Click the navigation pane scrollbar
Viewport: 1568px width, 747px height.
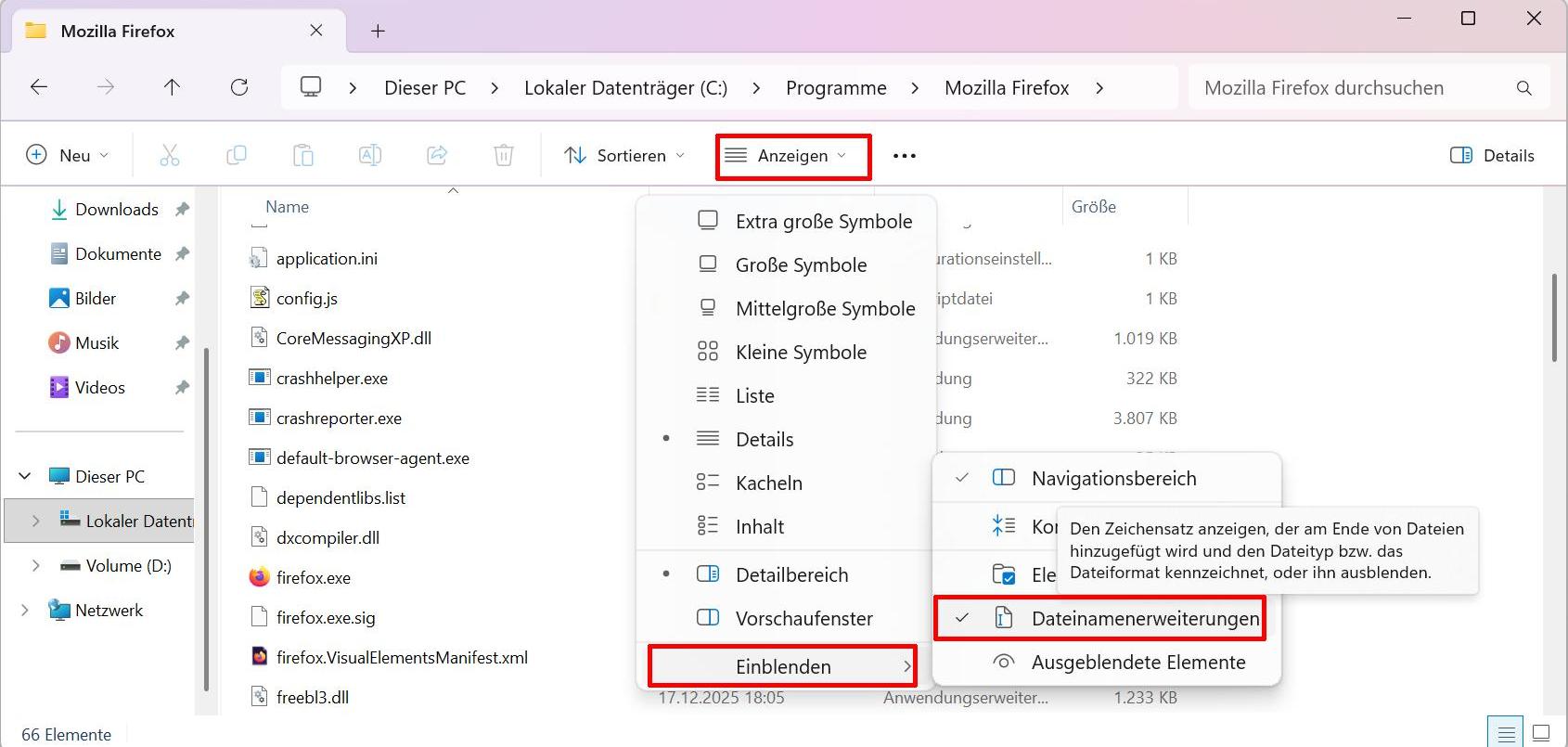206,520
